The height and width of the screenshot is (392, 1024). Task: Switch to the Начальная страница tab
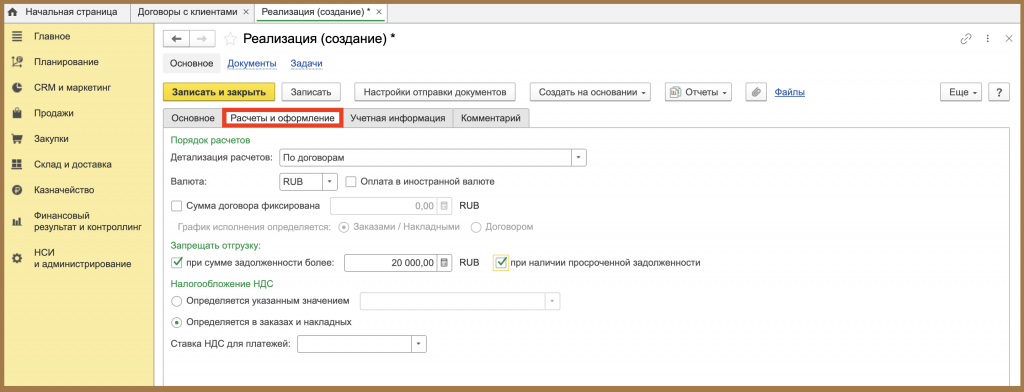65,12
